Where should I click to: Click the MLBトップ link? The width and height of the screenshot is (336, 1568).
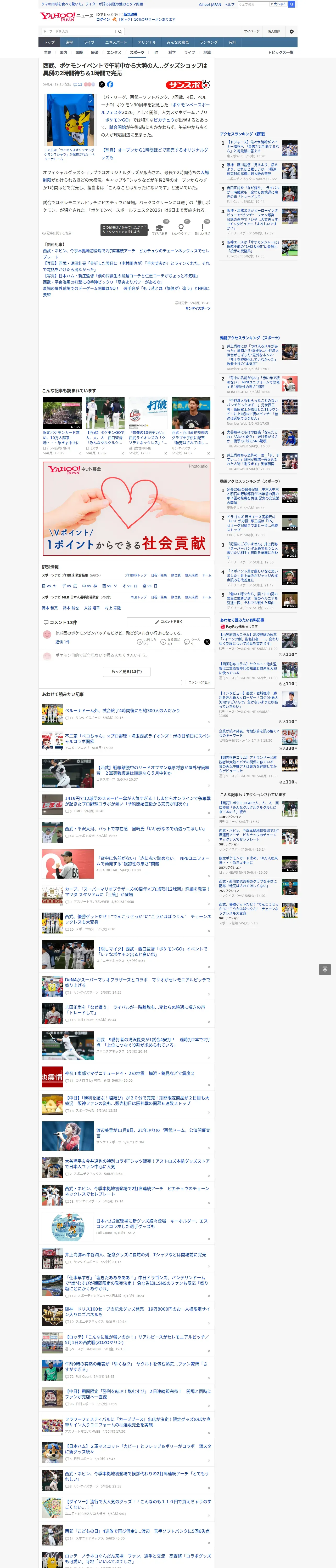[x=138, y=597]
